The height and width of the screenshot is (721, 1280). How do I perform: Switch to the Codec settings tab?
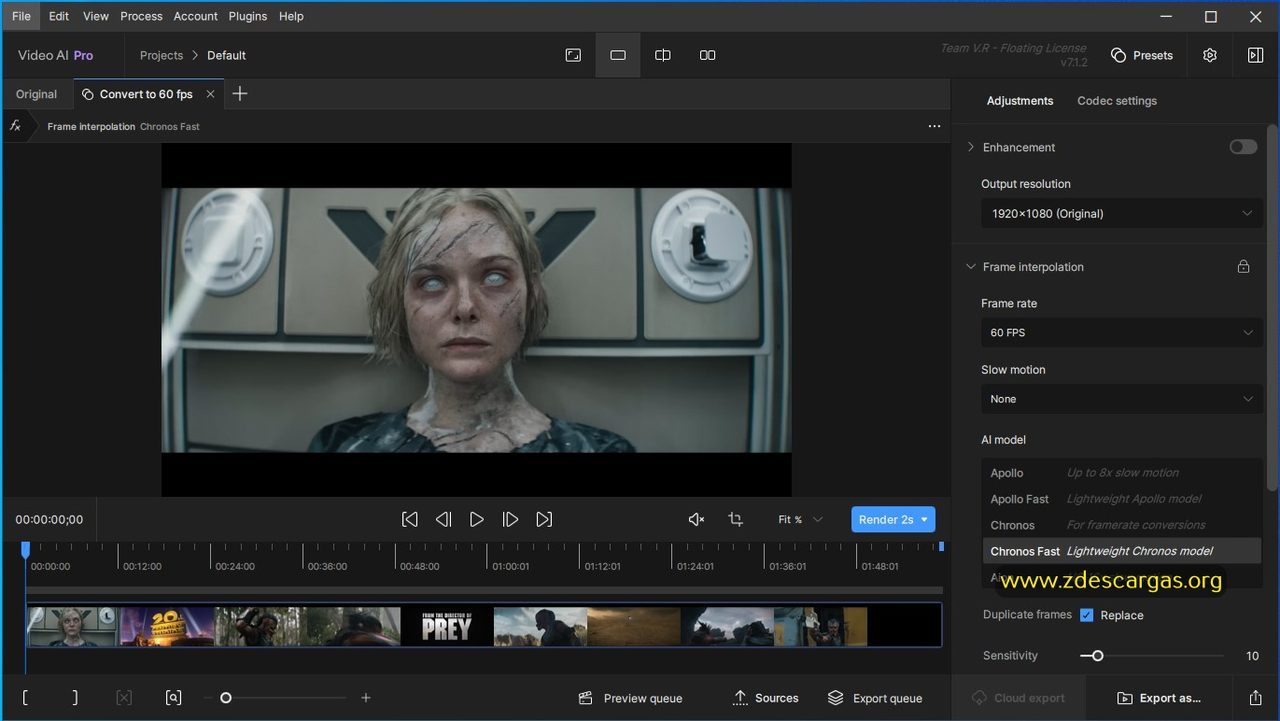[x=1117, y=101]
